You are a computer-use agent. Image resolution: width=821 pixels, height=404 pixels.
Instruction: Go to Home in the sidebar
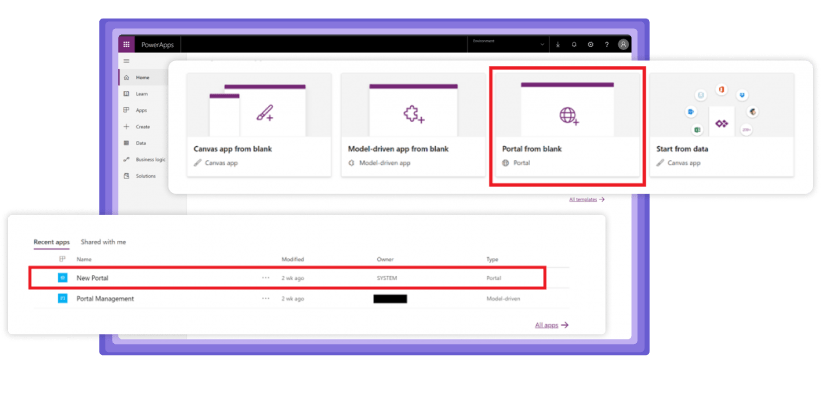coord(143,77)
